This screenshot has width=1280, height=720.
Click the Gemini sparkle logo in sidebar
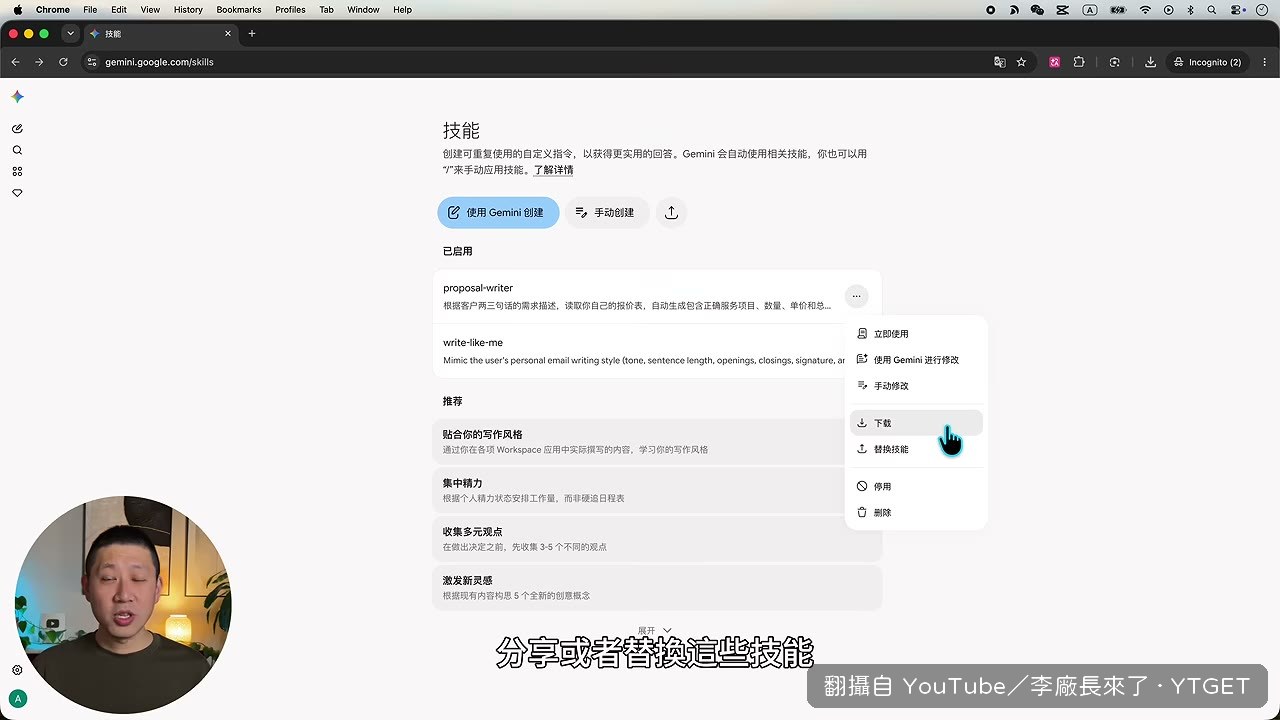coord(17,97)
